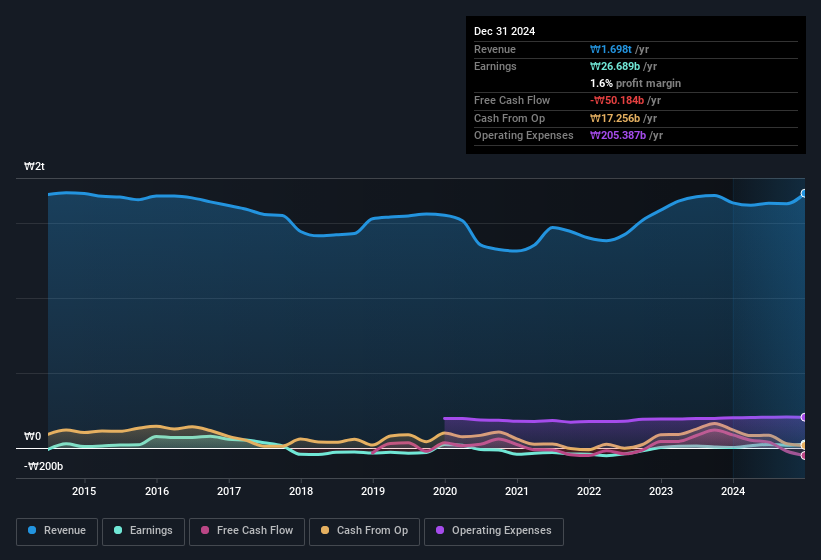This screenshot has width=821, height=560.
Task: Select the 2017 x-axis label
Action: coord(229,491)
